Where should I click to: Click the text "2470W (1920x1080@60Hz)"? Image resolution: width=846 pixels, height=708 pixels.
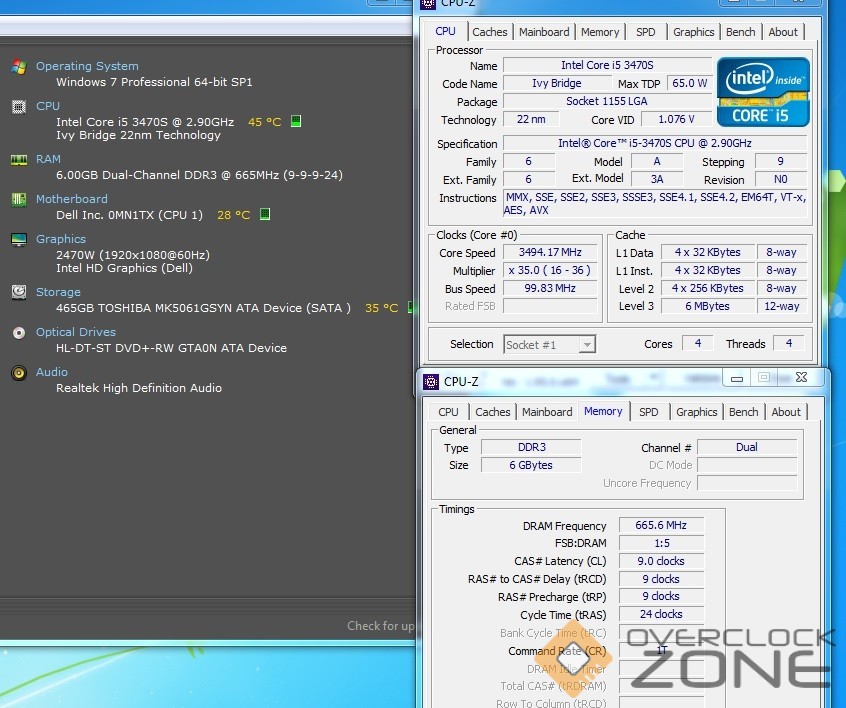tap(133, 255)
